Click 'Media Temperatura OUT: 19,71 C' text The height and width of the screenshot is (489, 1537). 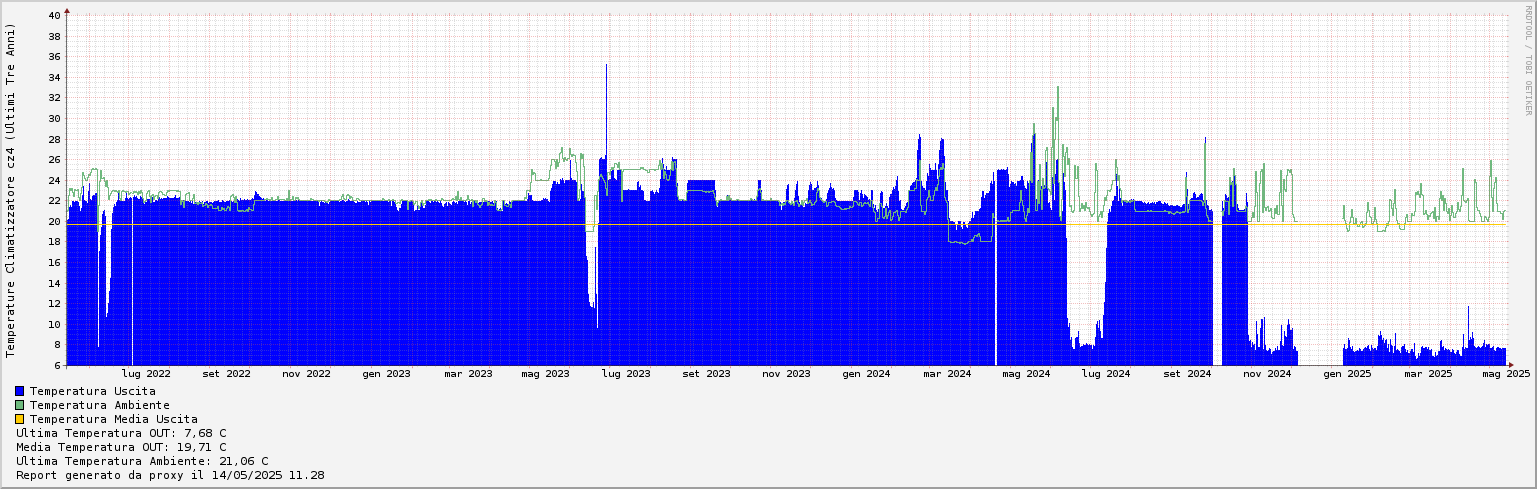[x=121, y=447]
